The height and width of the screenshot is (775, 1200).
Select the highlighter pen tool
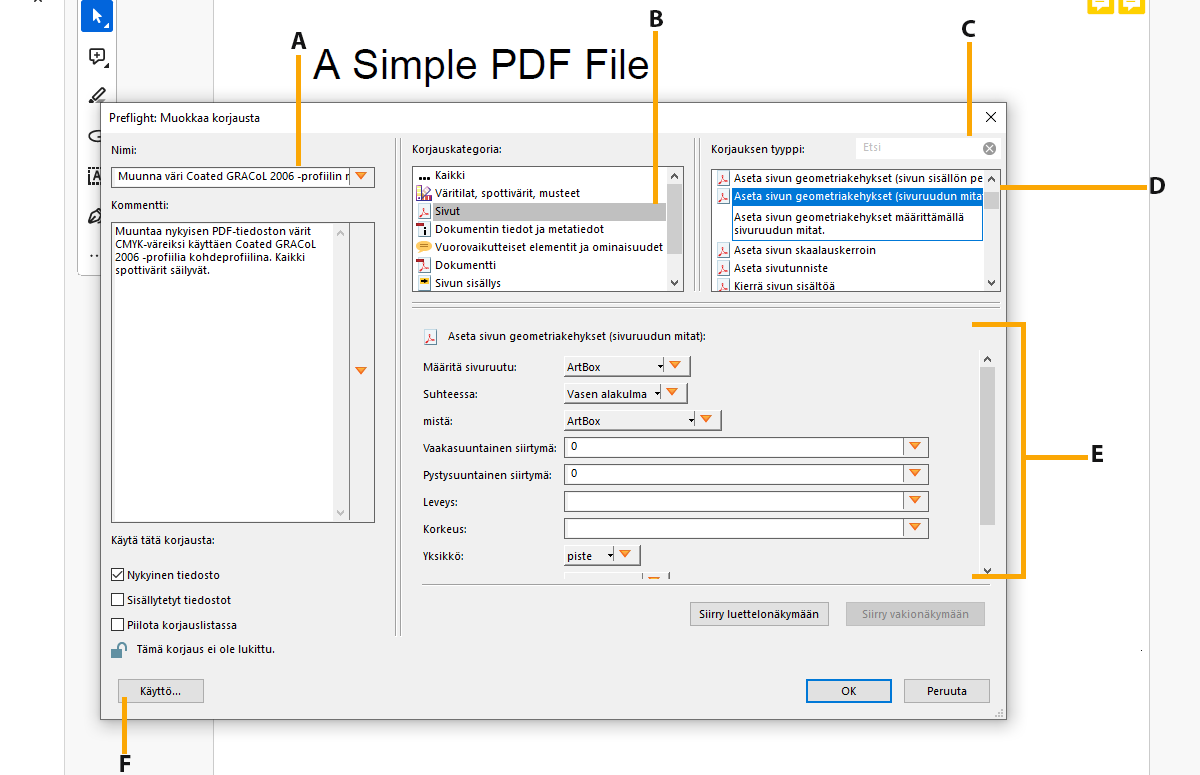(97, 96)
